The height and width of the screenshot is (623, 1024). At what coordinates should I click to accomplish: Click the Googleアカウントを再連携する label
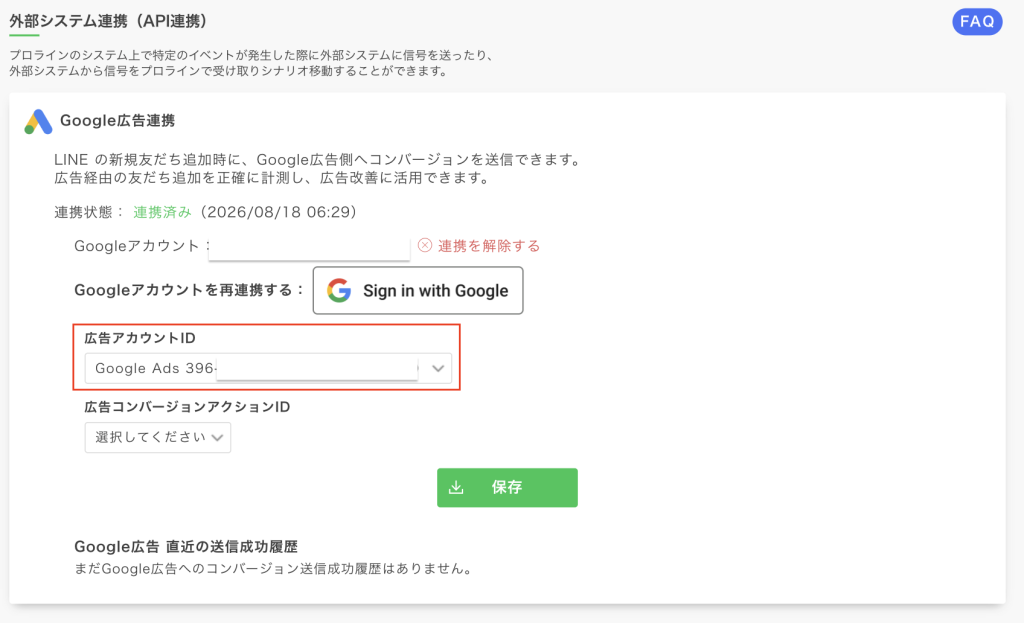pyautogui.click(x=189, y=290)
